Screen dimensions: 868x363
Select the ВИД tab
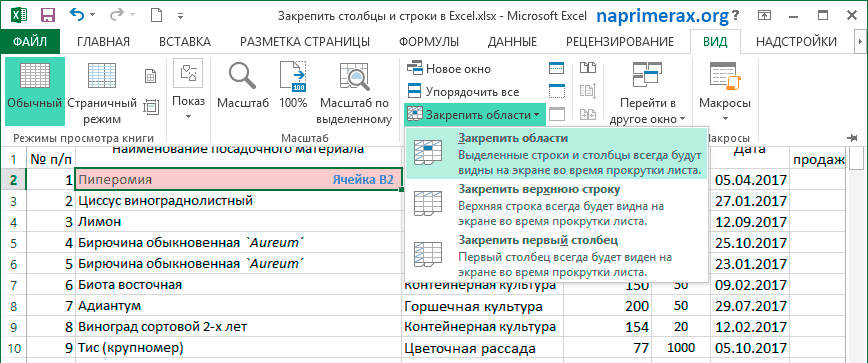(x=715, y=42)
